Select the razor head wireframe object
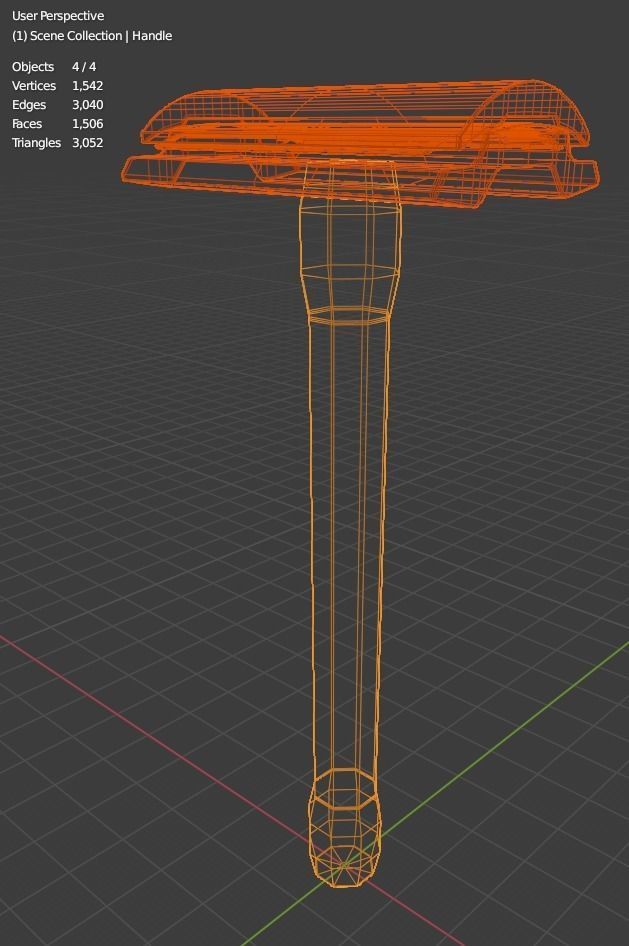 click(361, 143)
